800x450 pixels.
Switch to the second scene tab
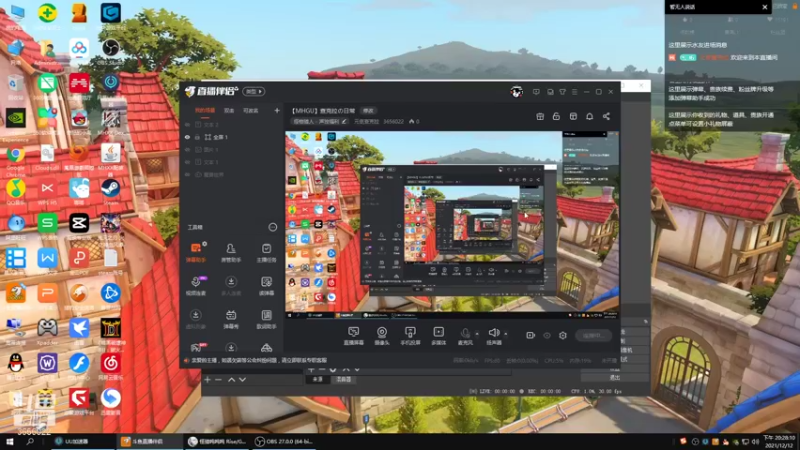(229, 111)
